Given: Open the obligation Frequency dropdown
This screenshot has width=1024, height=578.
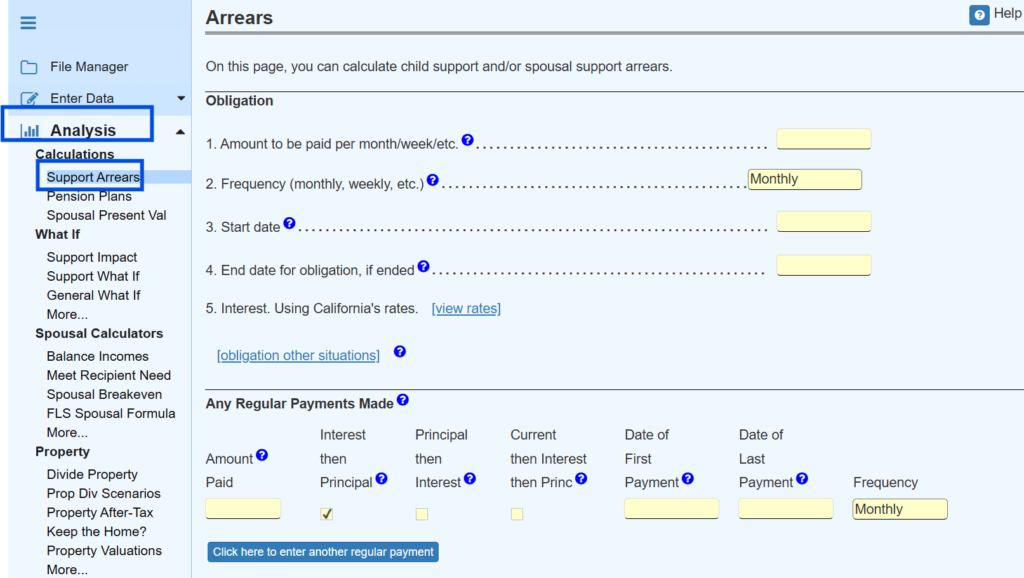Looking at the screenshot, I should pyautogui.click(x=805, y=179).
